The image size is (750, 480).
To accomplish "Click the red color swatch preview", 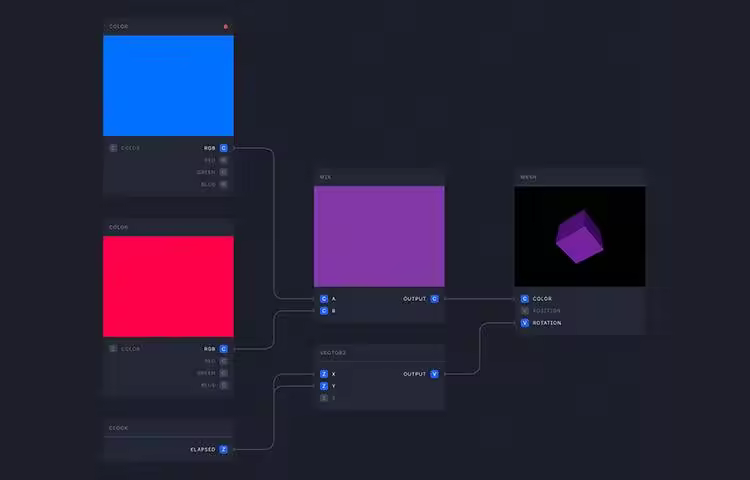I will pos(168,287).
